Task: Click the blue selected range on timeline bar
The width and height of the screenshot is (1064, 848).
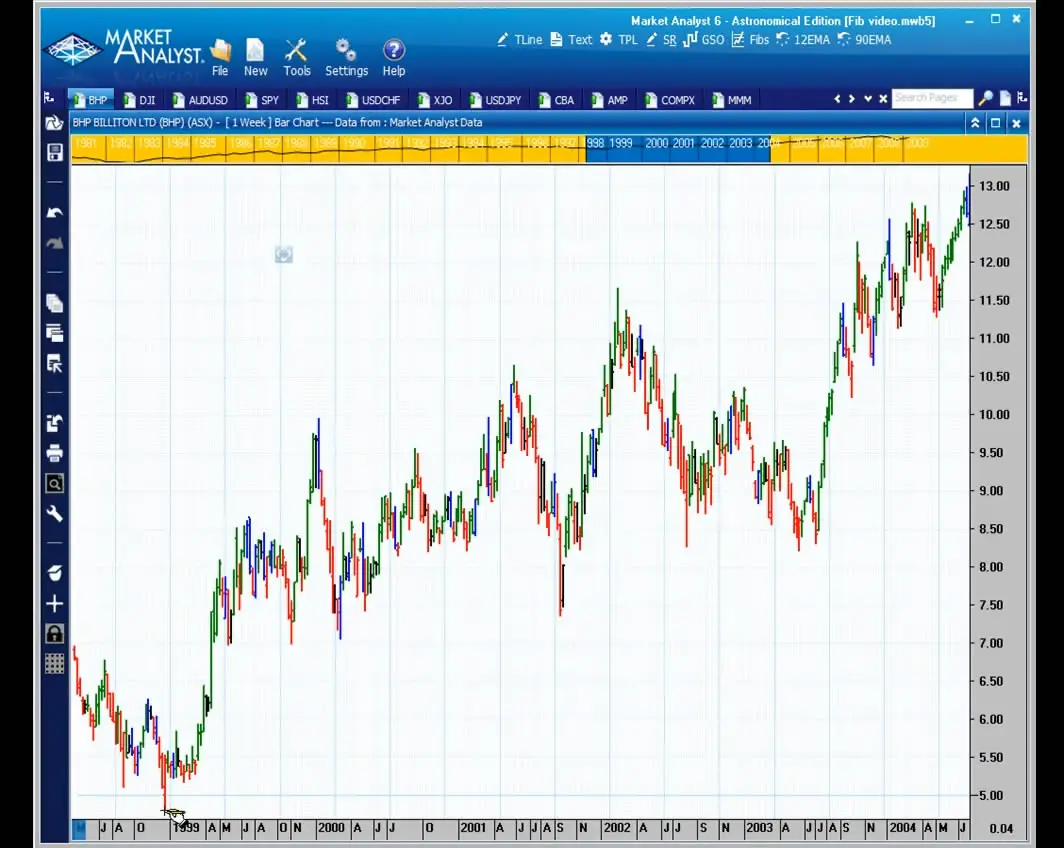Action: click(678, 149)
